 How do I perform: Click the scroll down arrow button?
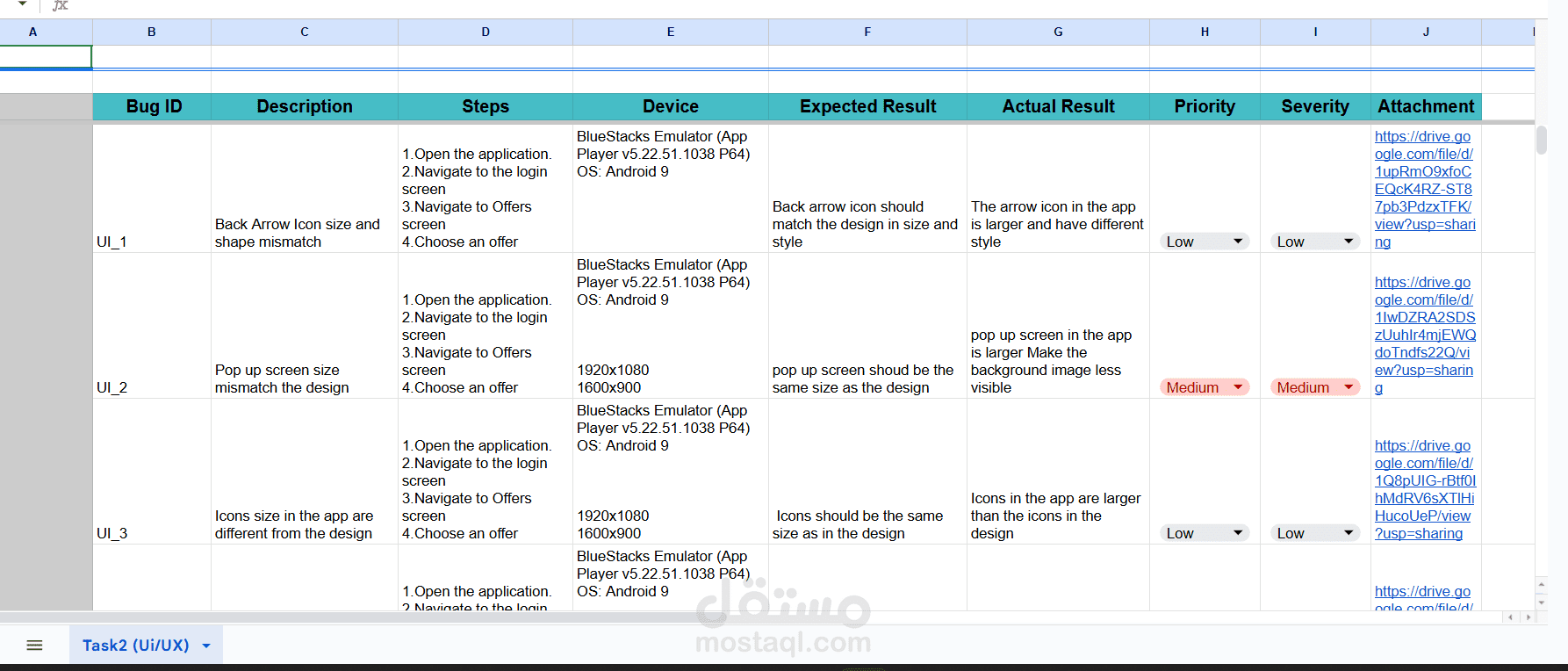(1541, 602)
